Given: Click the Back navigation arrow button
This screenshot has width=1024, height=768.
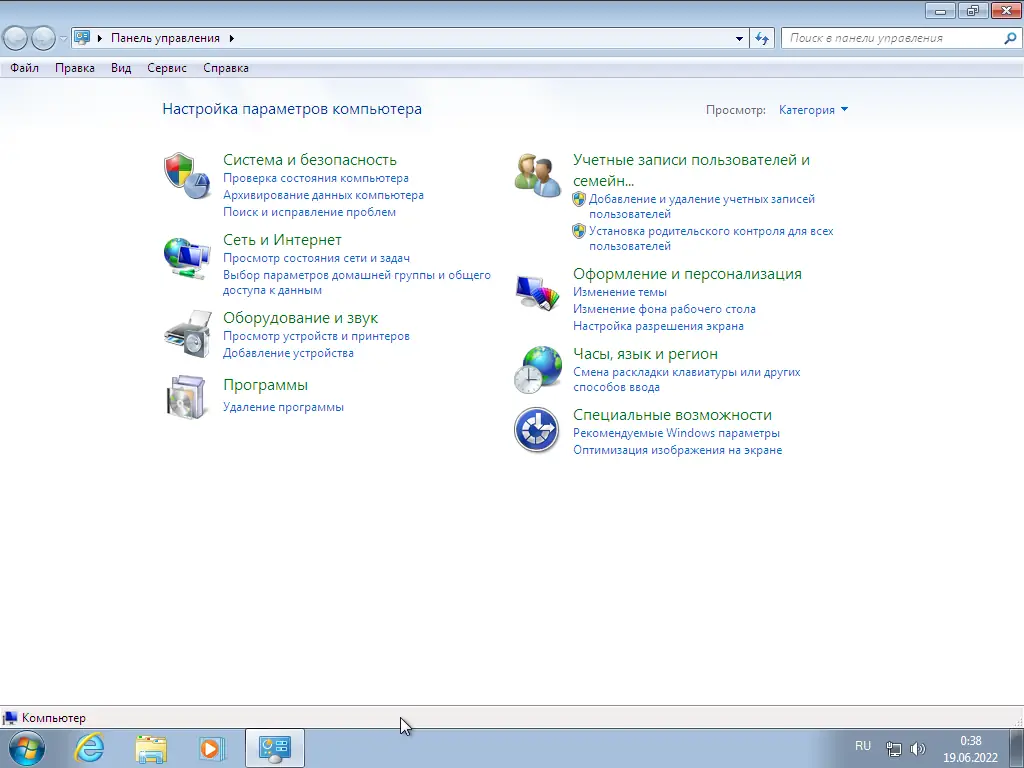Looking at the screenshot, I should (16, 38).
